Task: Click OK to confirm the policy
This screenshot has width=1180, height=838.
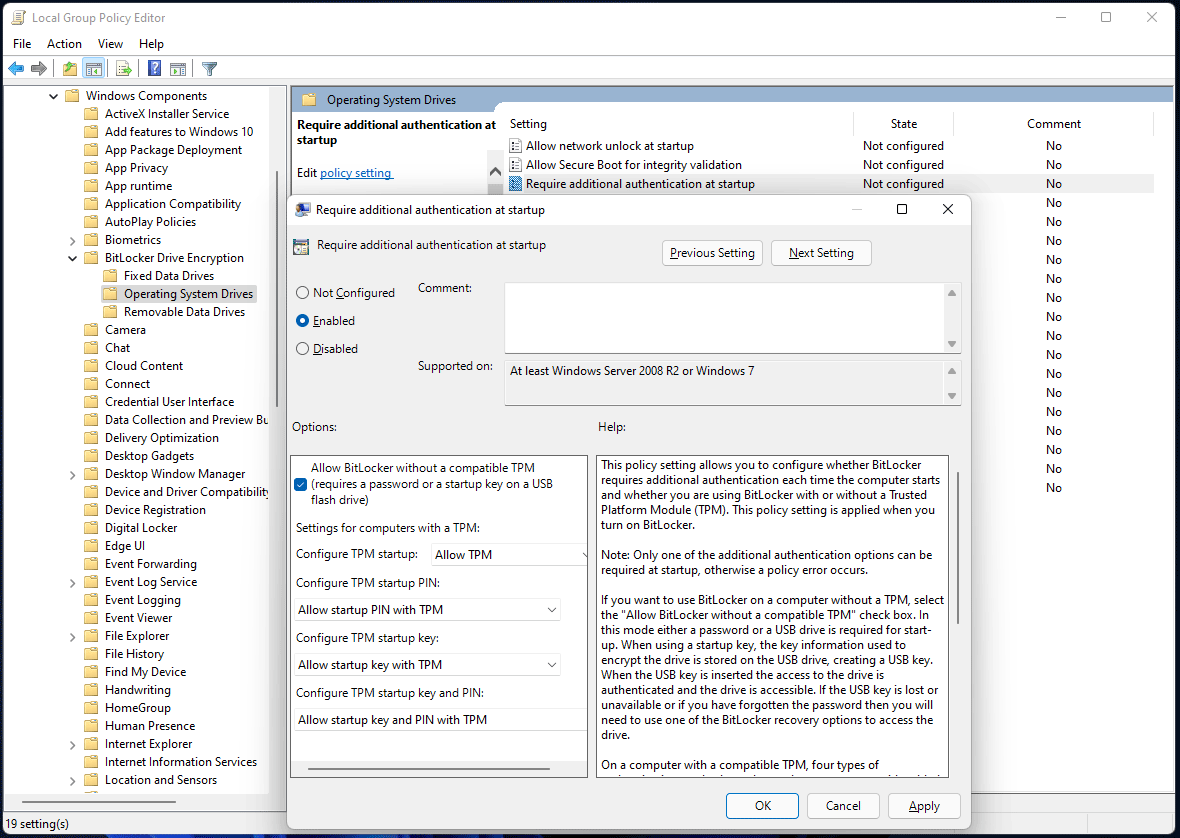Action: point(762,806)
